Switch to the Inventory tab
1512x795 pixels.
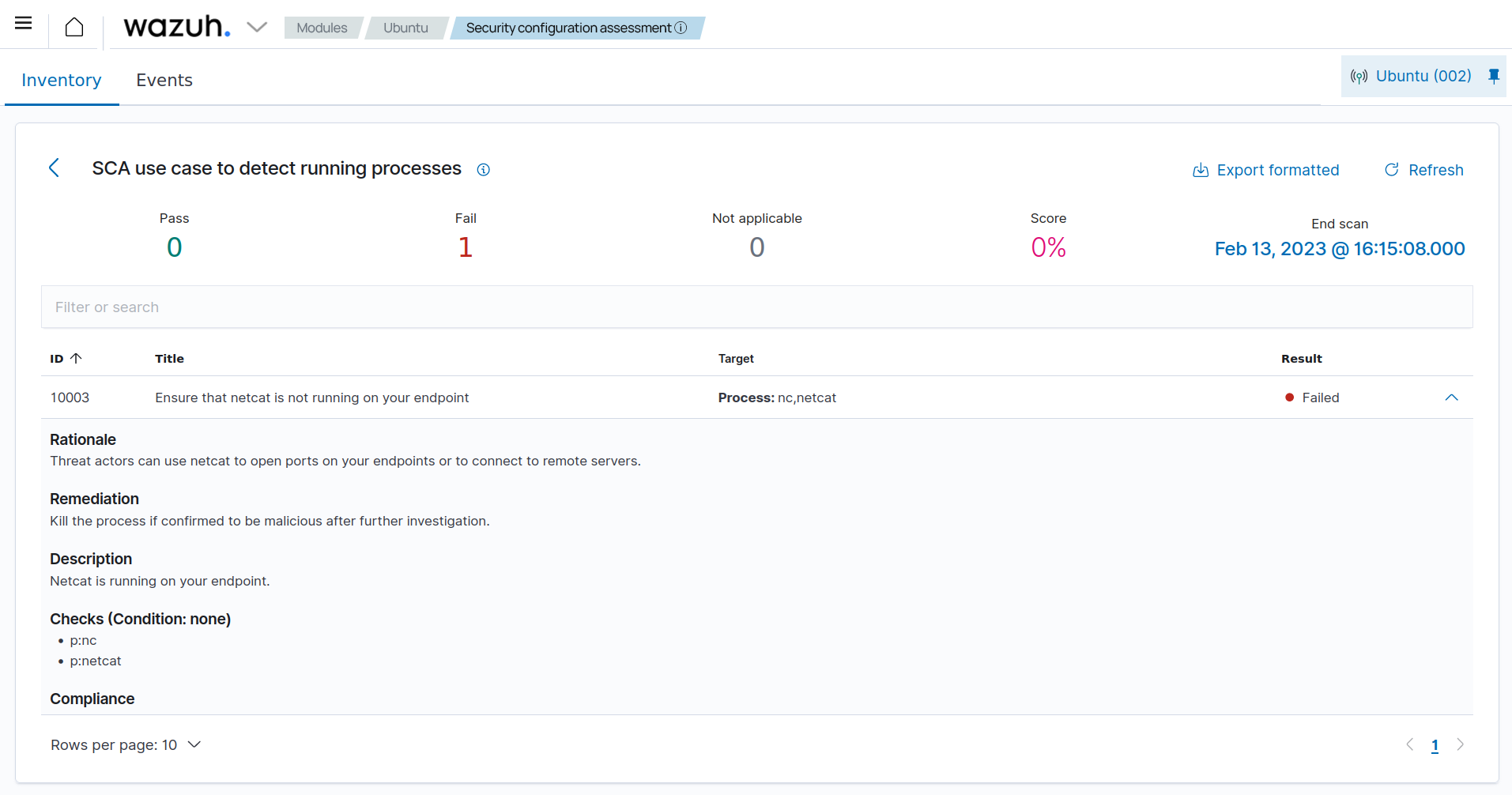tap(62, 80)
